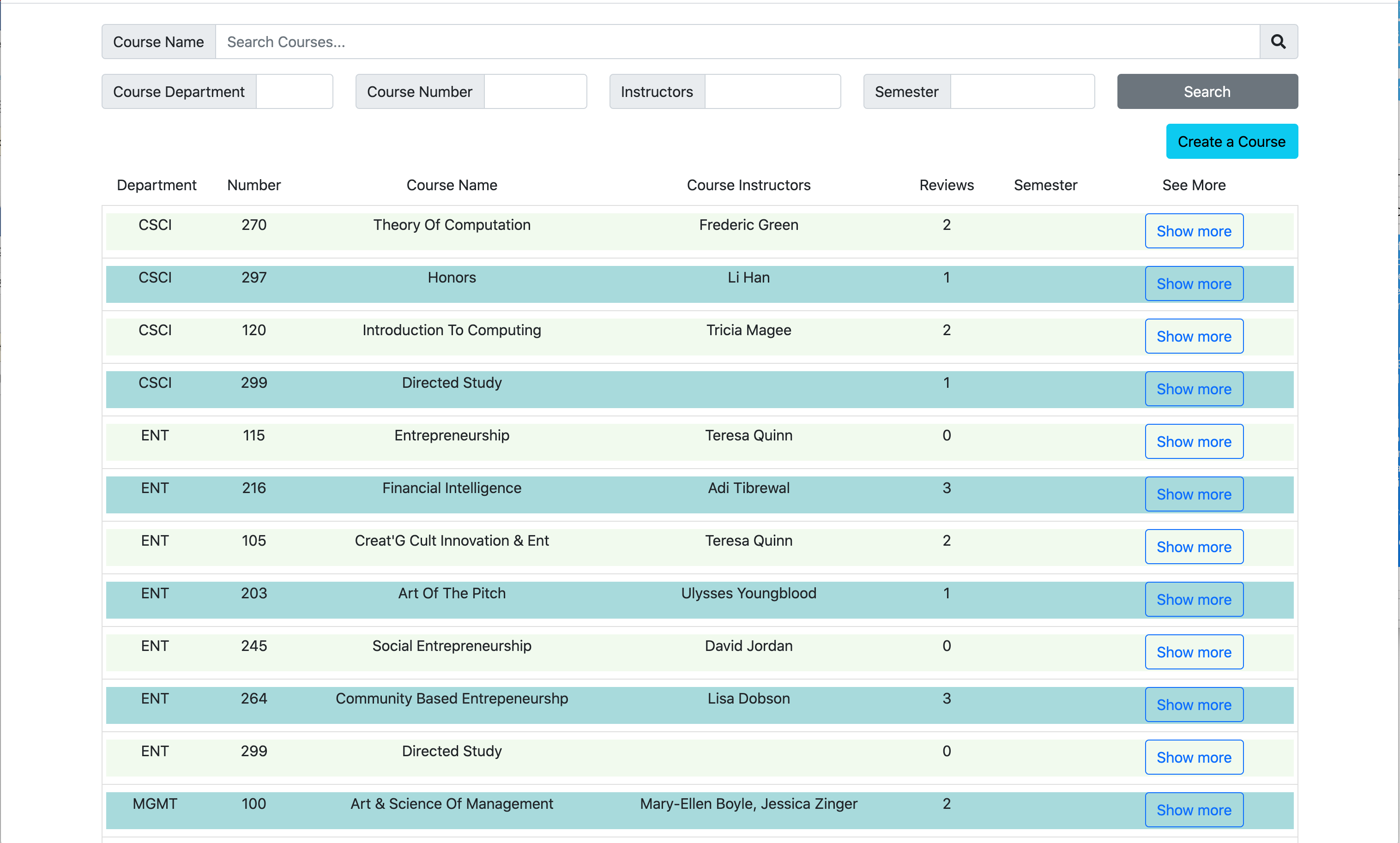1400x843 pixels.
Task: Show more for CSCI 297 Honors
Action: click(x=1194, y=283)
